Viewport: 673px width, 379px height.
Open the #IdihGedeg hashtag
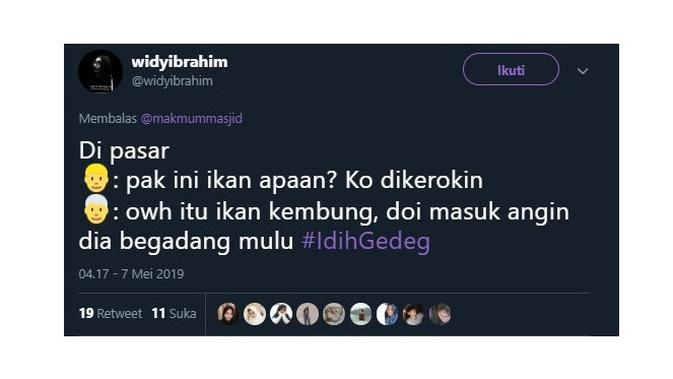tap(366, 241)
